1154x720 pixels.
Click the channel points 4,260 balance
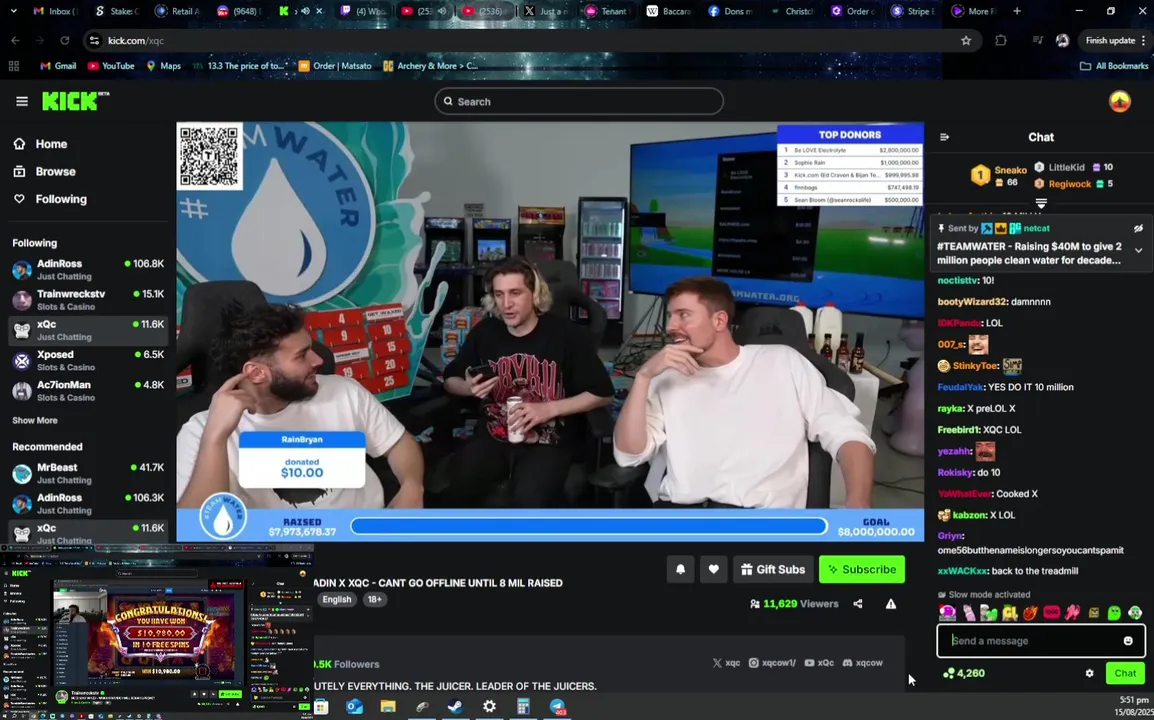coord(963,673)
